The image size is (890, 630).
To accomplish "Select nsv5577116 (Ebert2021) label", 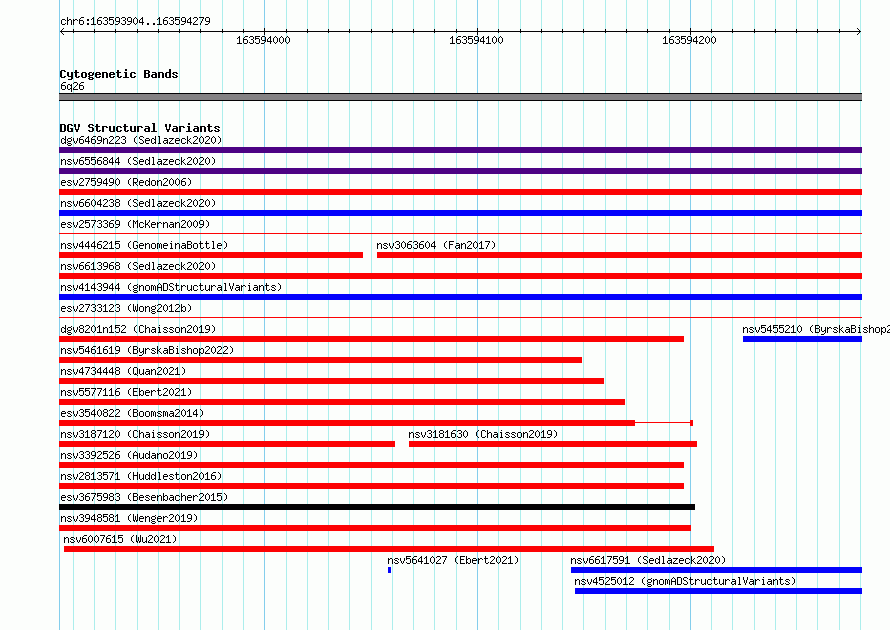I will [x=126, y=392].
